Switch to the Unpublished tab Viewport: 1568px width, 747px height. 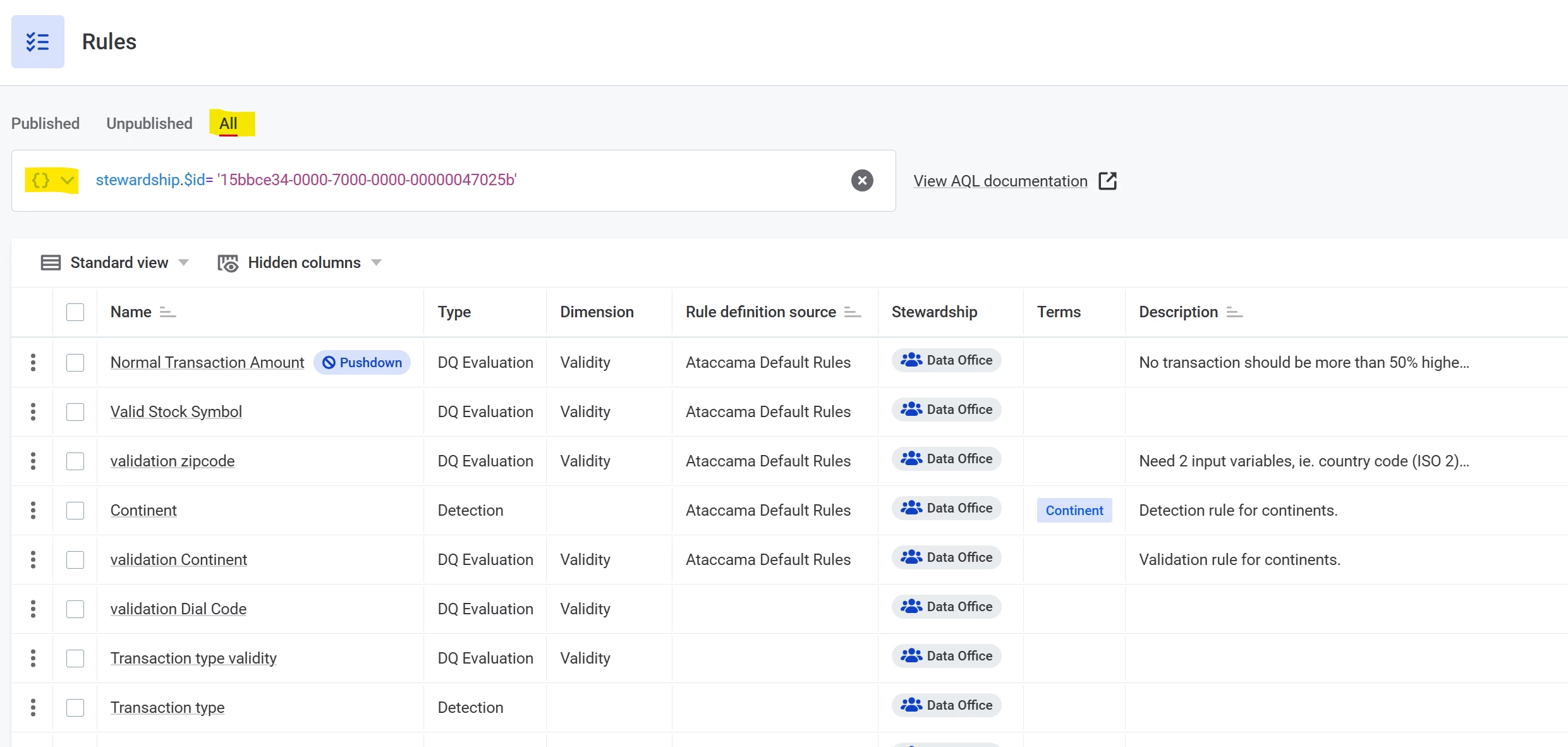149,123
